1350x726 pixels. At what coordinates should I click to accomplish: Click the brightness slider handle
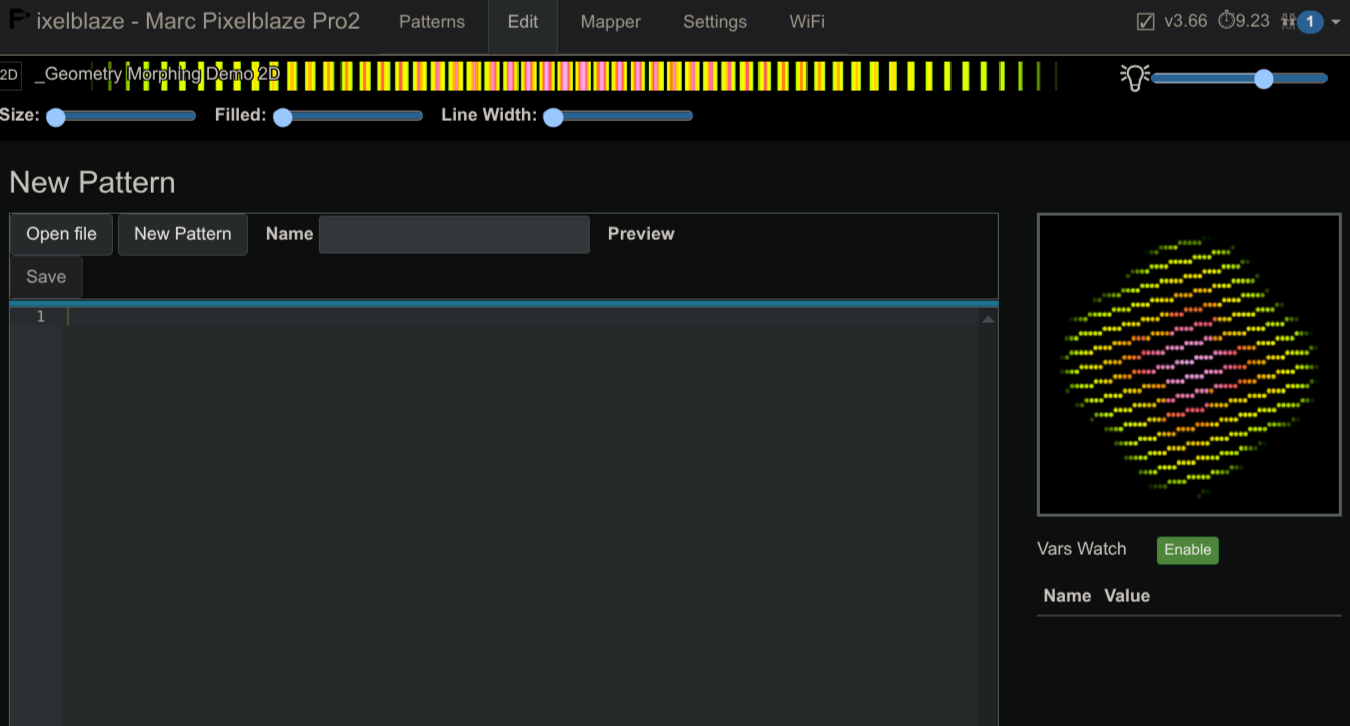coord(1264,79)
